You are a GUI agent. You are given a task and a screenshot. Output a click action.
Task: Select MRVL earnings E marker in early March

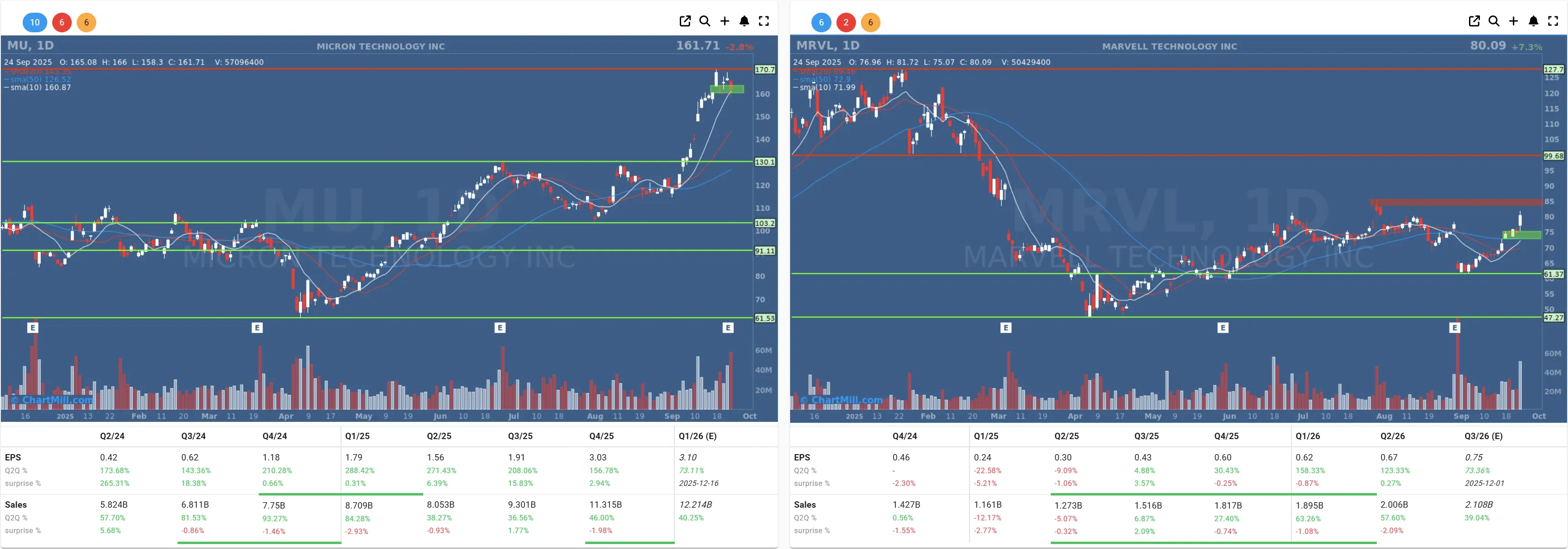pyautogui.click(x=1005, y=328)
